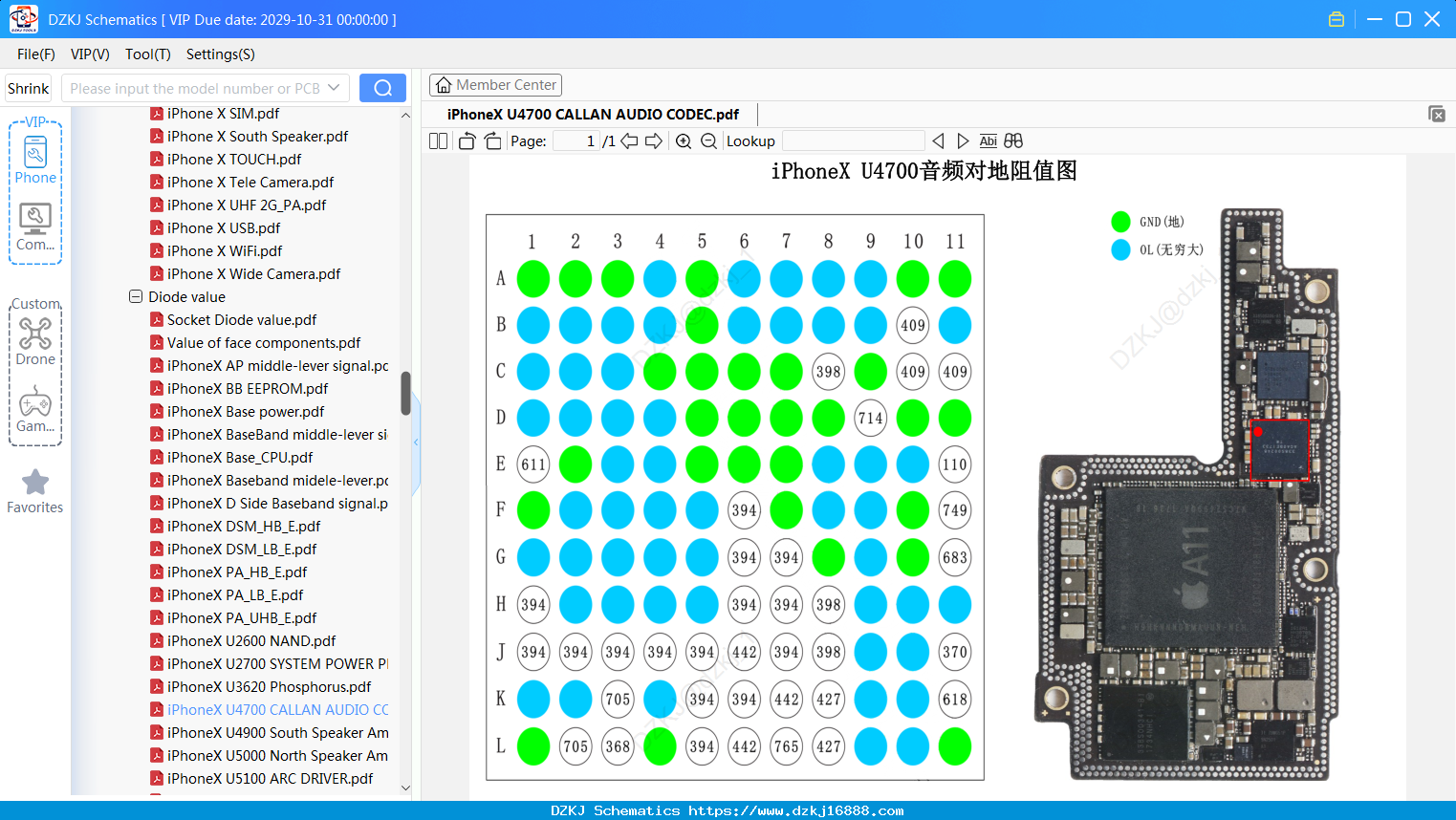Open the Drone category

(x=35, y=341)
